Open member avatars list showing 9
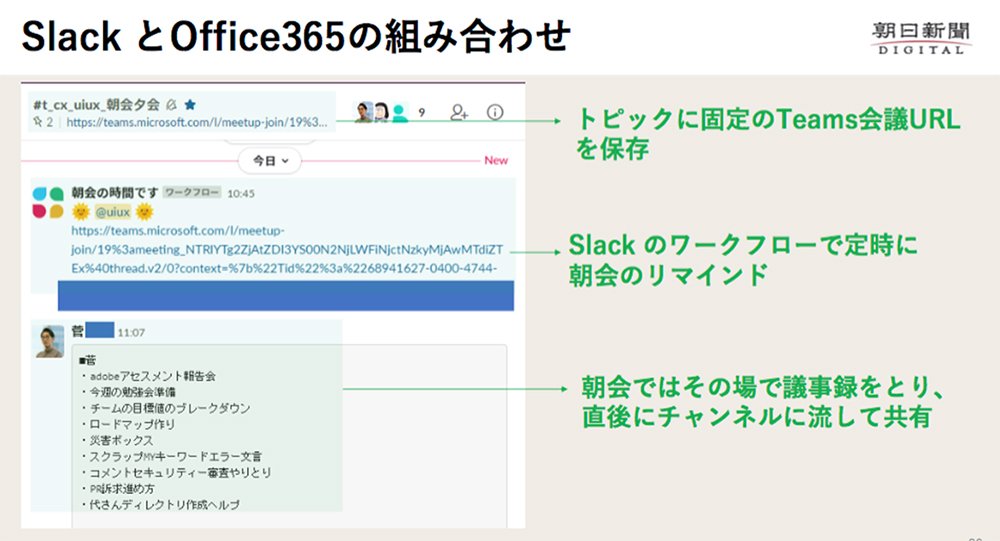 390,112
